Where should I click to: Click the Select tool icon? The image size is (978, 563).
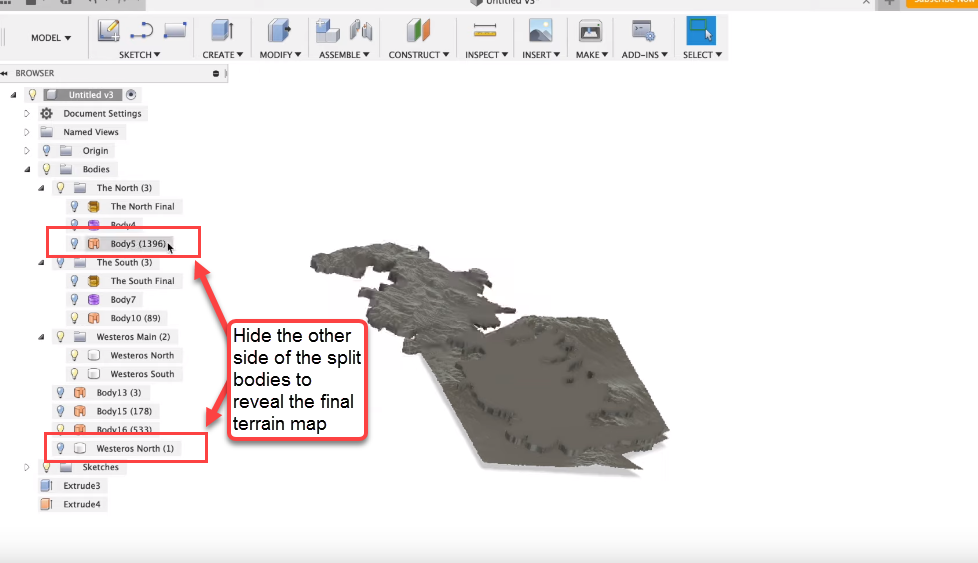click(x=701, y=31)
